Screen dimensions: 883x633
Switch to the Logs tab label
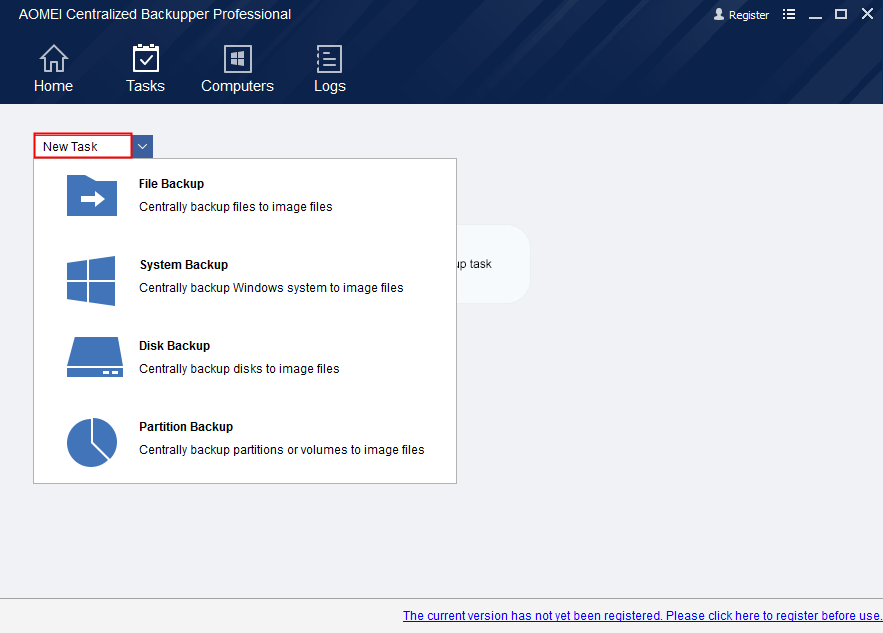coord(330,86)
